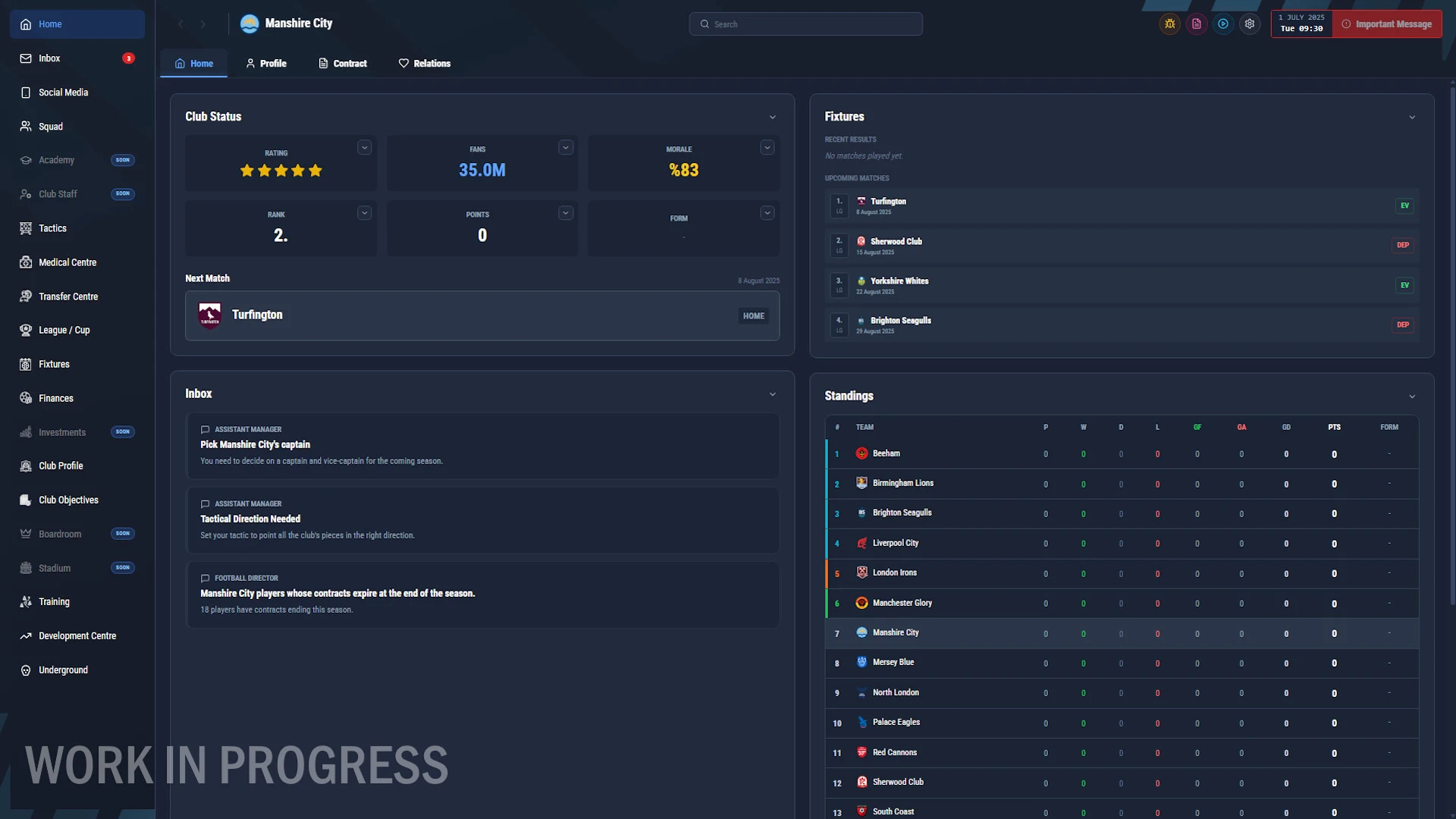Collapse the Standings panel chevron

pyautogui.click(x=1412, y=397)
